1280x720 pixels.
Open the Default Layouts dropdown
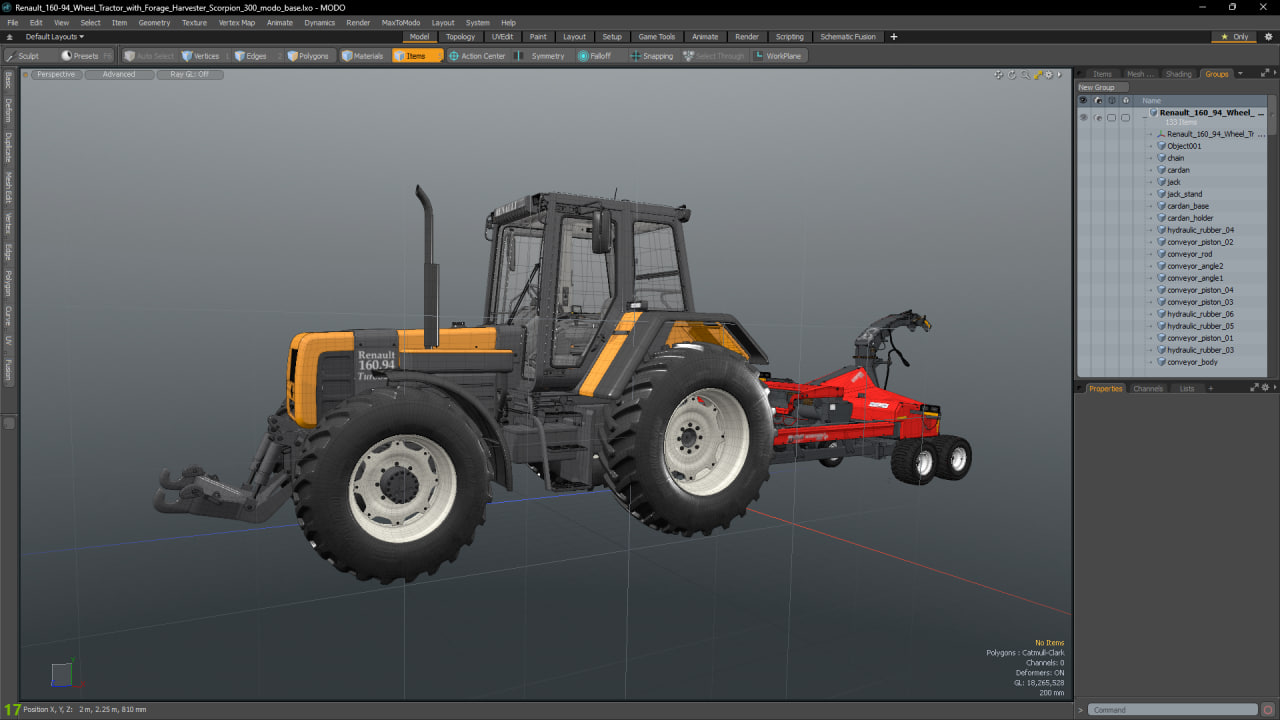[x=55, y=37]
